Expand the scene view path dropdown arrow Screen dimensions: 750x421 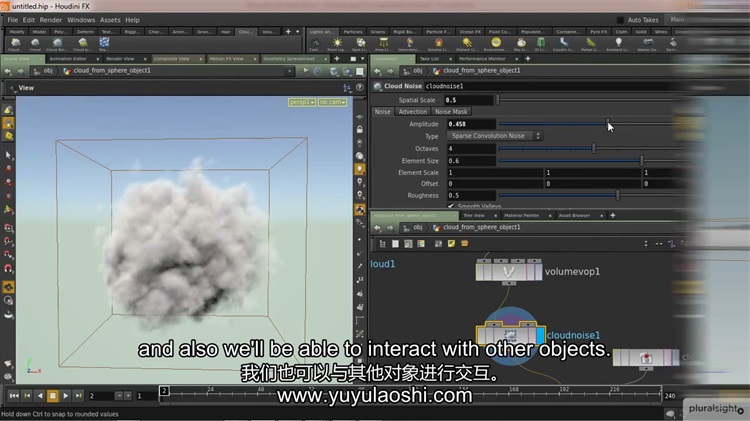(x=289, y=71)
